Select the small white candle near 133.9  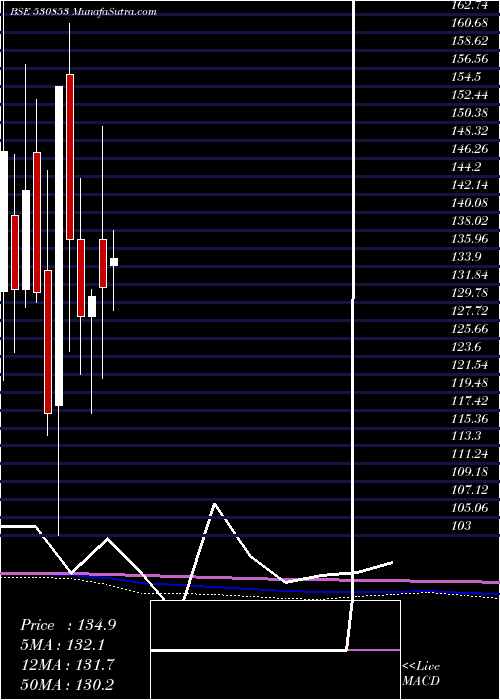point(114,262)
